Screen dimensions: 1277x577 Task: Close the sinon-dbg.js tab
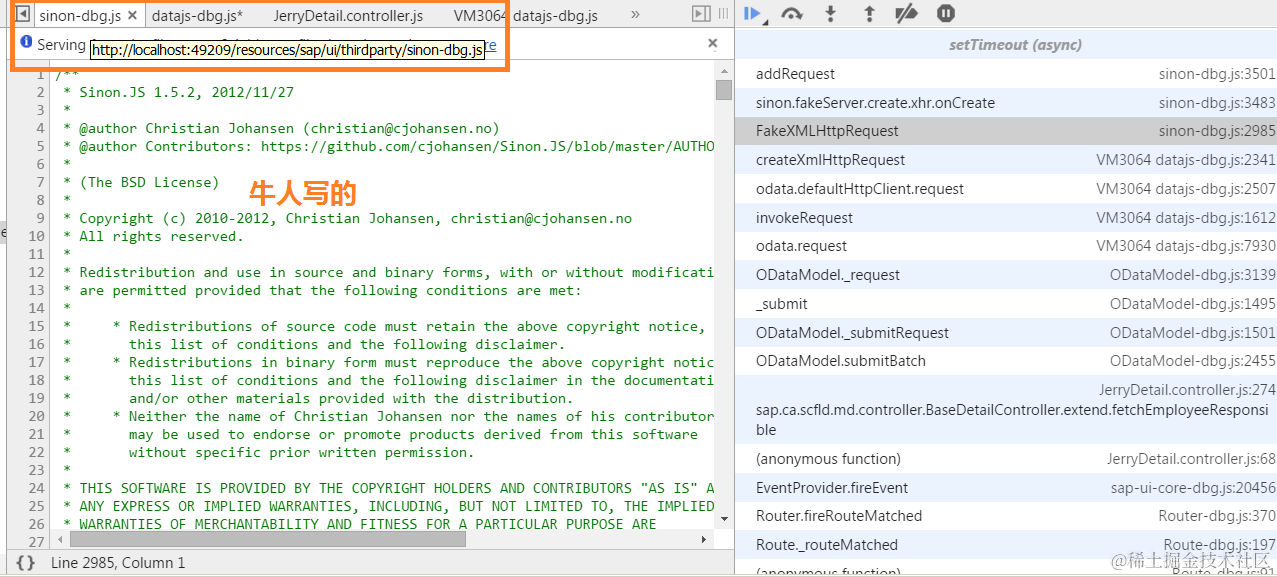point(133,16)
